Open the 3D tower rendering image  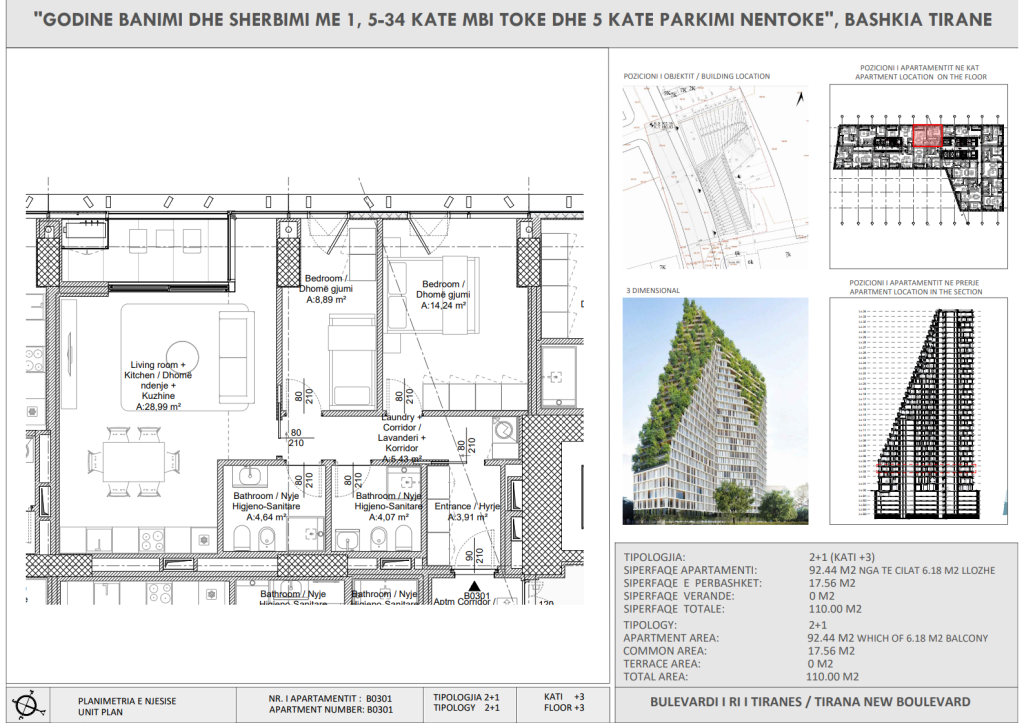click(x=715, y=411)
